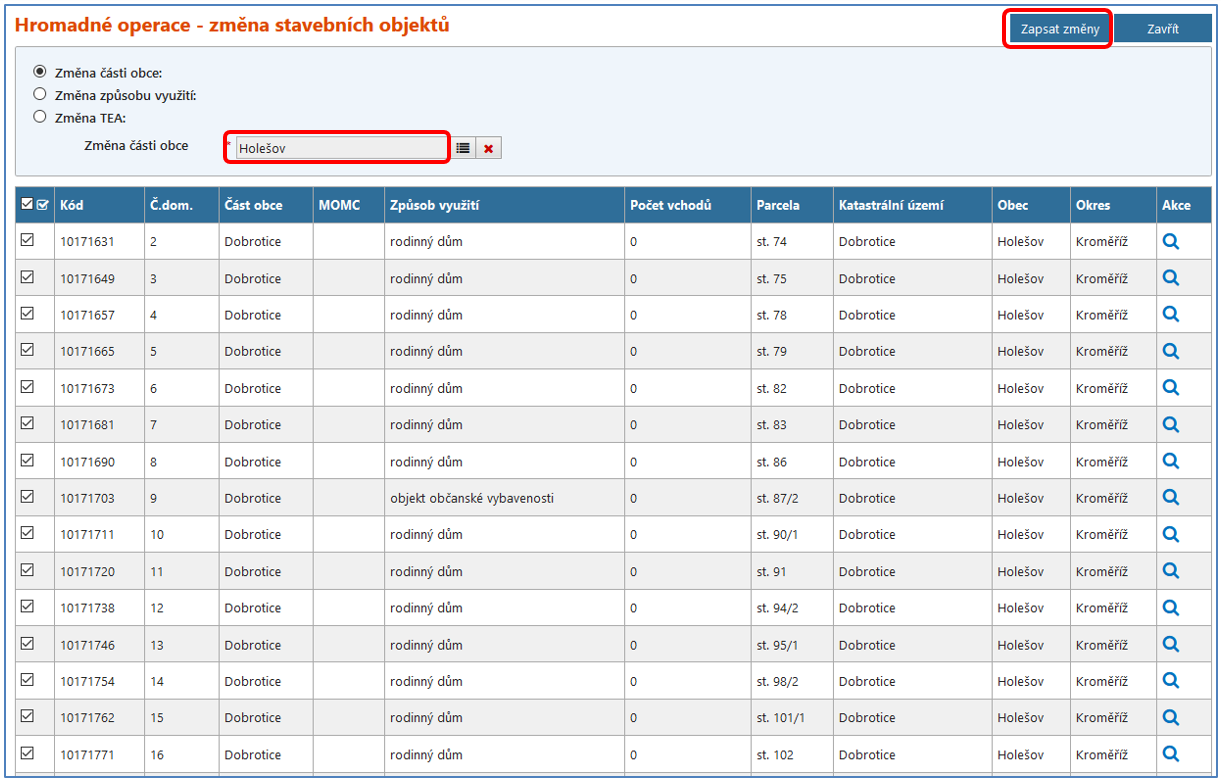
Task: Choose the Změna způsobu využití option
Action: tap(40, 94)
